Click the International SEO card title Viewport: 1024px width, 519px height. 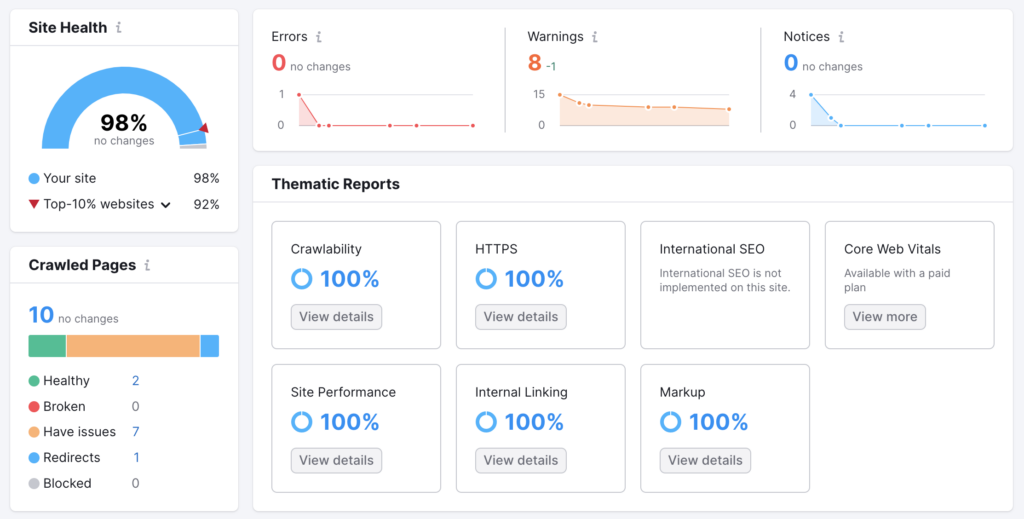(712, 249)
